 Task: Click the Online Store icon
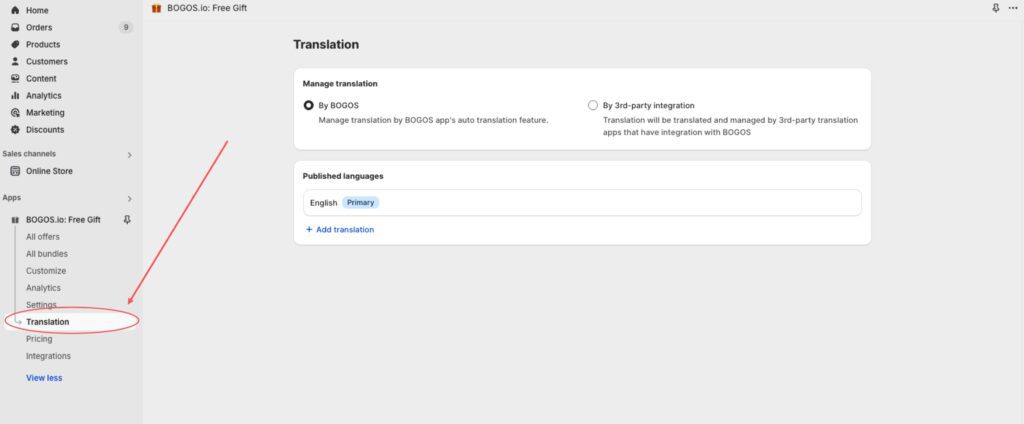pyautogui.click(x=15, y=171)
